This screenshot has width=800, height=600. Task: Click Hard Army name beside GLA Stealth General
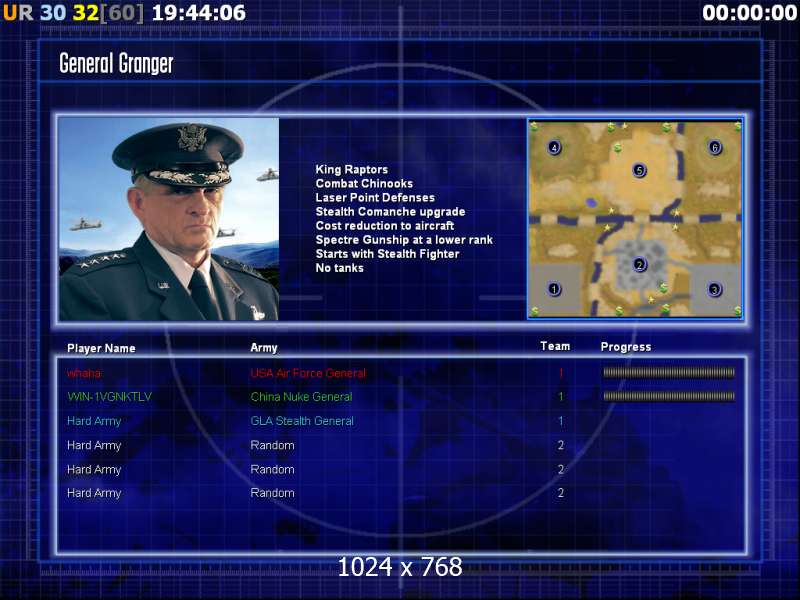(94, 421)
